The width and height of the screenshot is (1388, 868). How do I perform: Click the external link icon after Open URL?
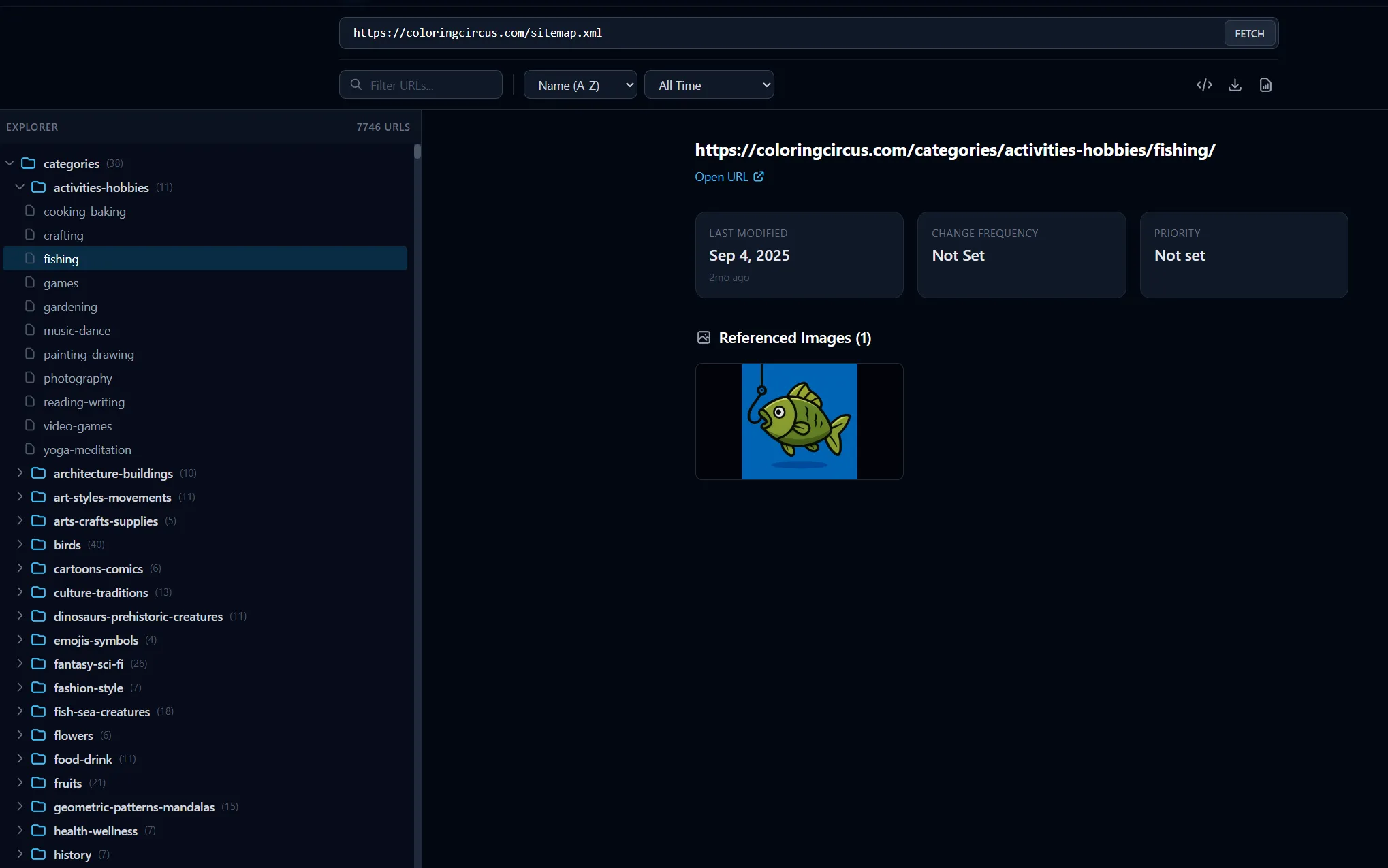(x=759, y=176)
